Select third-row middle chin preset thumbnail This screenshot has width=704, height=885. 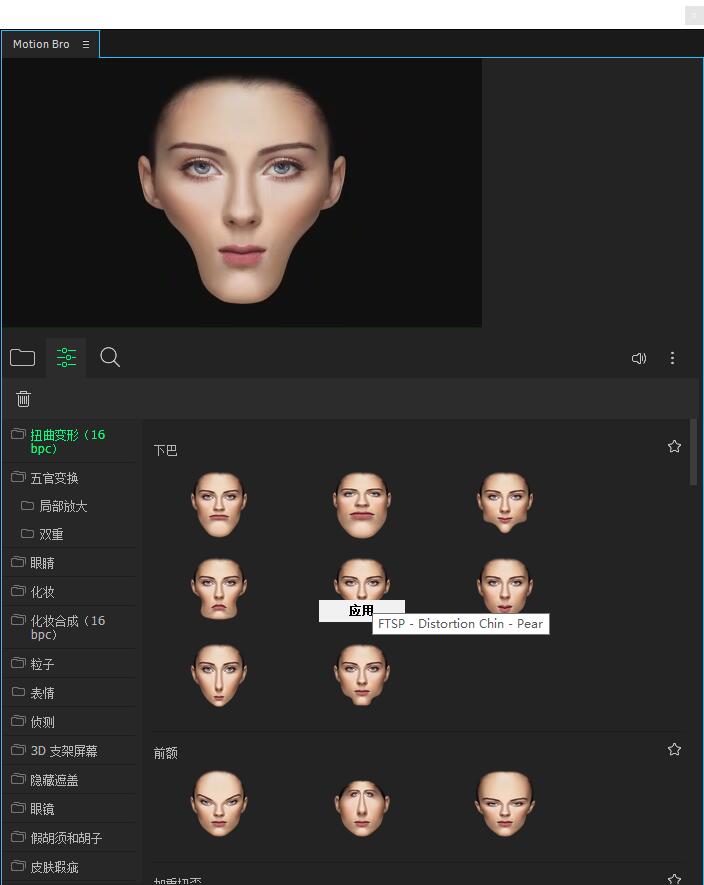click(362, 674)
